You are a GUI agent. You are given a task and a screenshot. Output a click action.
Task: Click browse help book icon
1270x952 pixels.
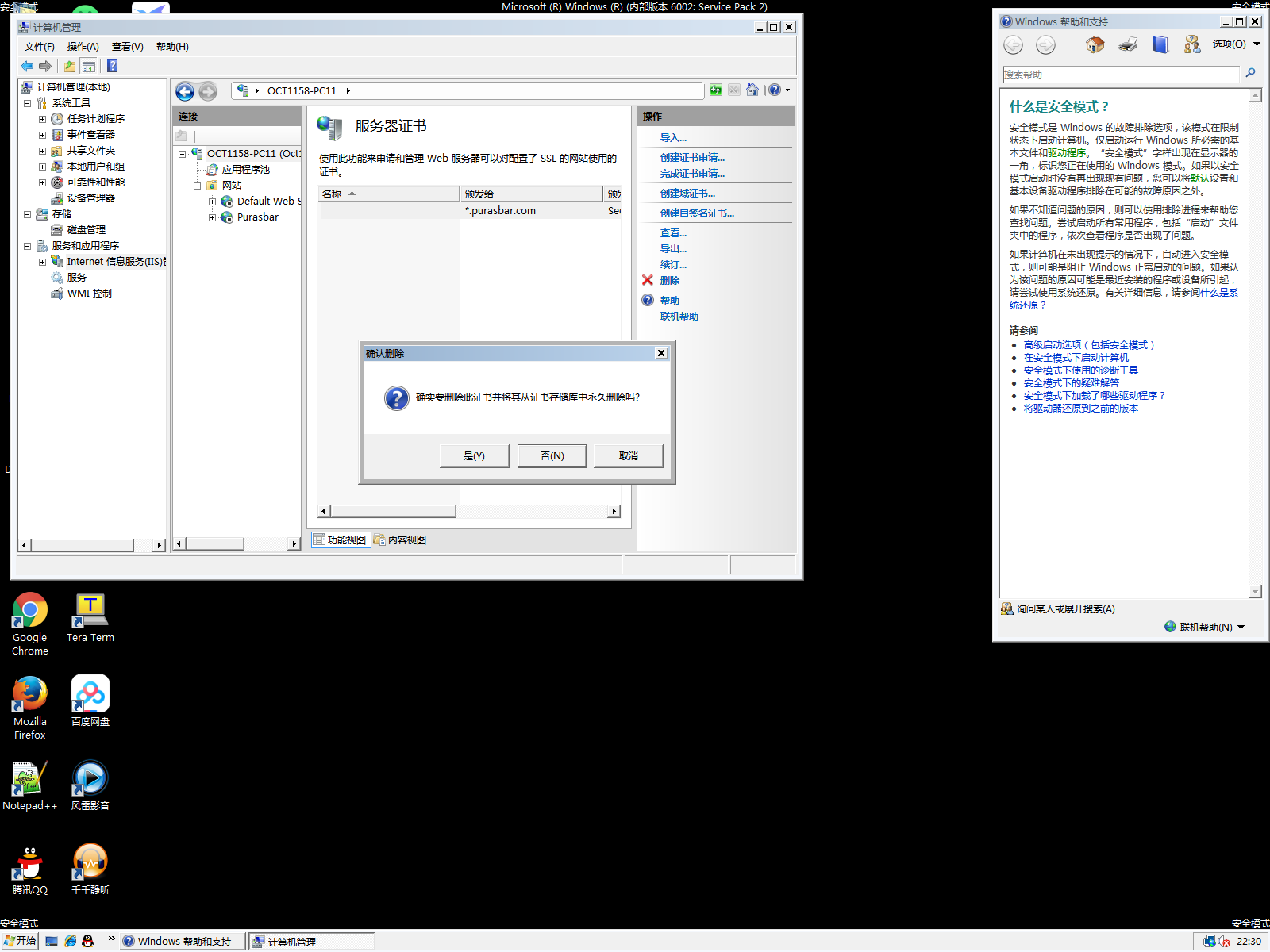[1160, 45]
